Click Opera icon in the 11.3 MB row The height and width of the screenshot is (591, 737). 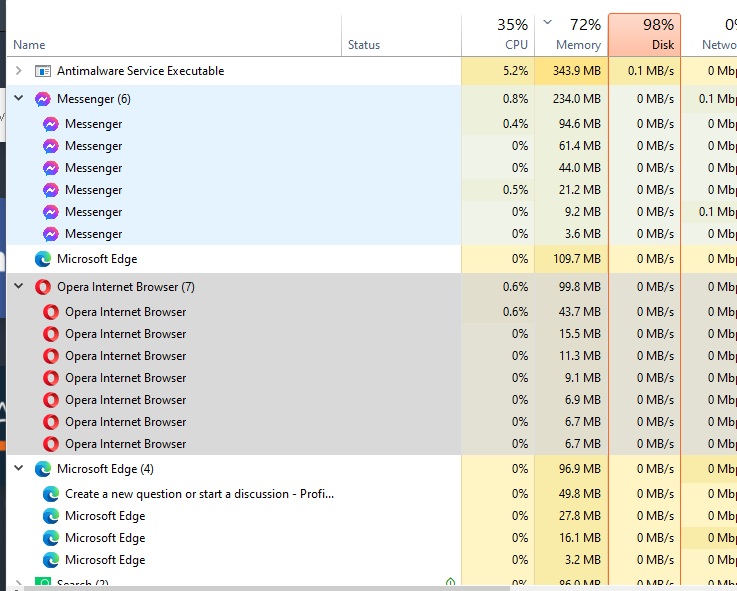(x=51, y=356)
